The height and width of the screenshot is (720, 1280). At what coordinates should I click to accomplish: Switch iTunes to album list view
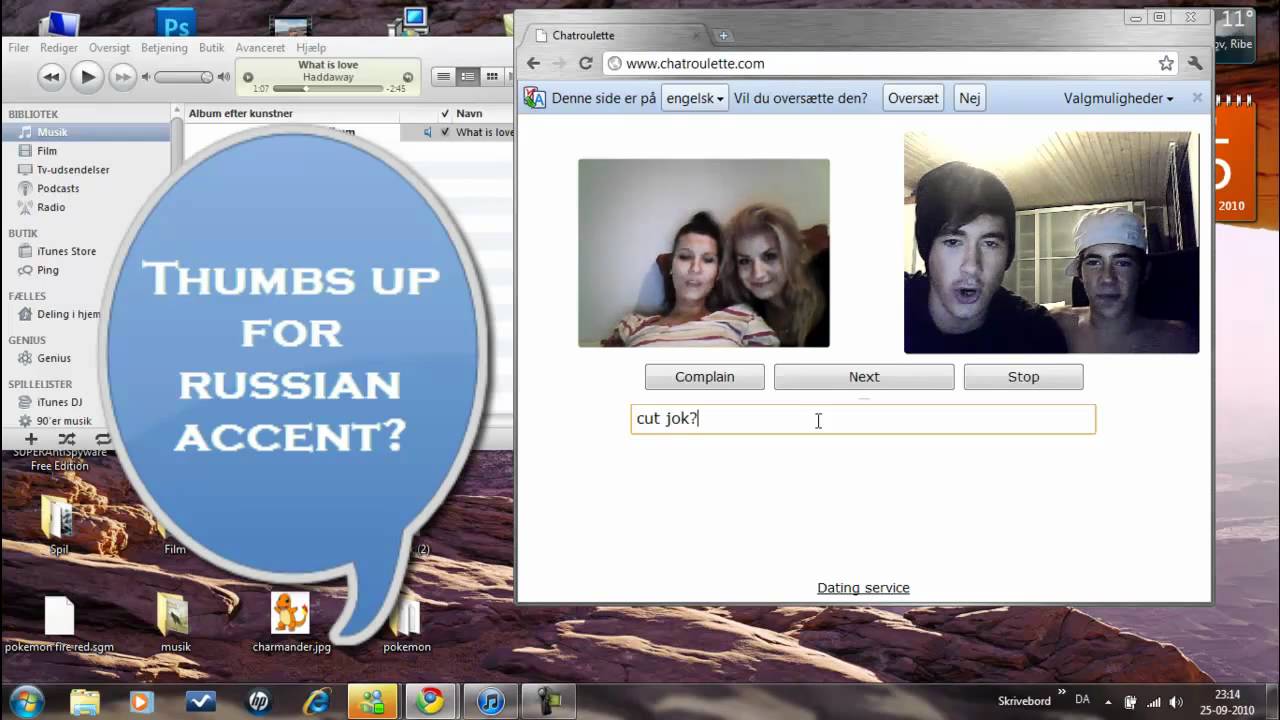[x=467, y=77]
